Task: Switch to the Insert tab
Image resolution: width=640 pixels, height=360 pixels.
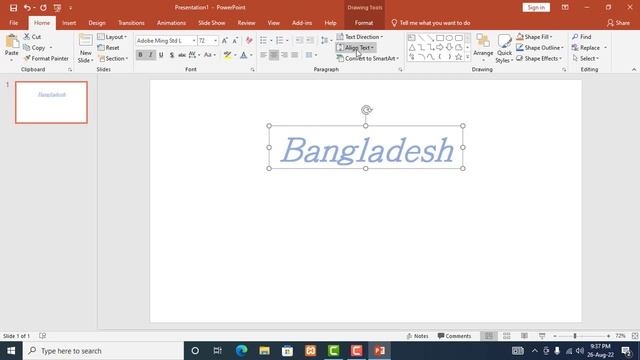Action: coord(69,23)
